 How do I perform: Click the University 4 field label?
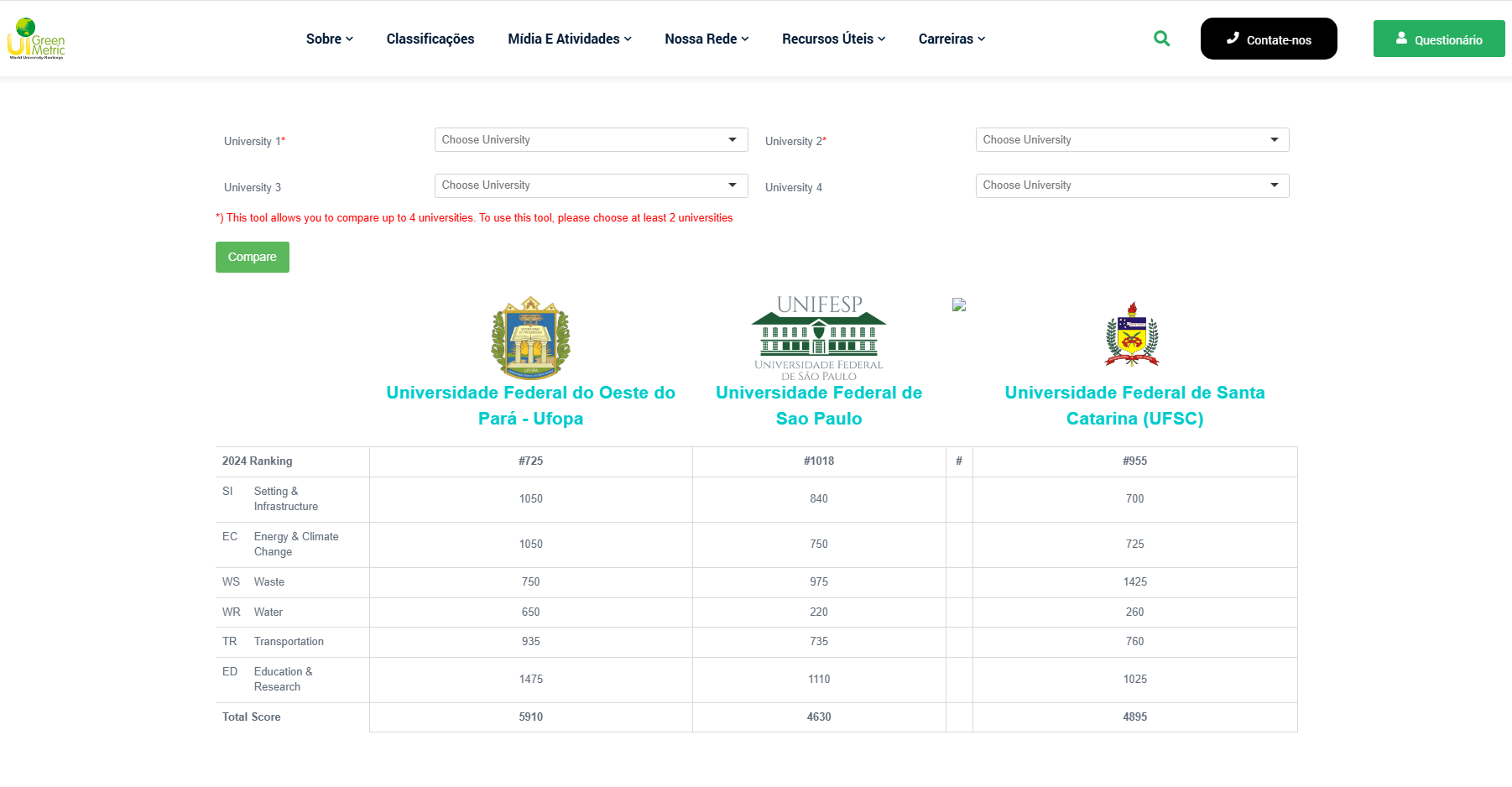tap(794, 188)
